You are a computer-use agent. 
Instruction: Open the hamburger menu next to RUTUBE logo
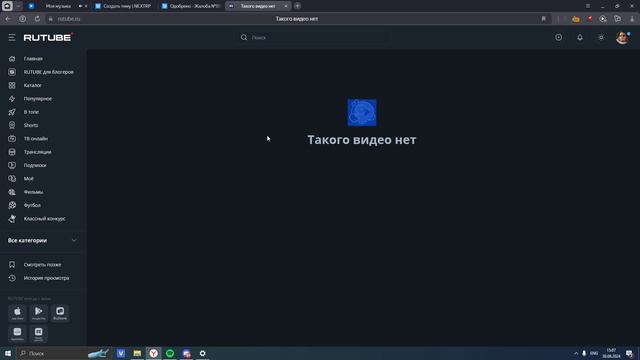point(12,38)
